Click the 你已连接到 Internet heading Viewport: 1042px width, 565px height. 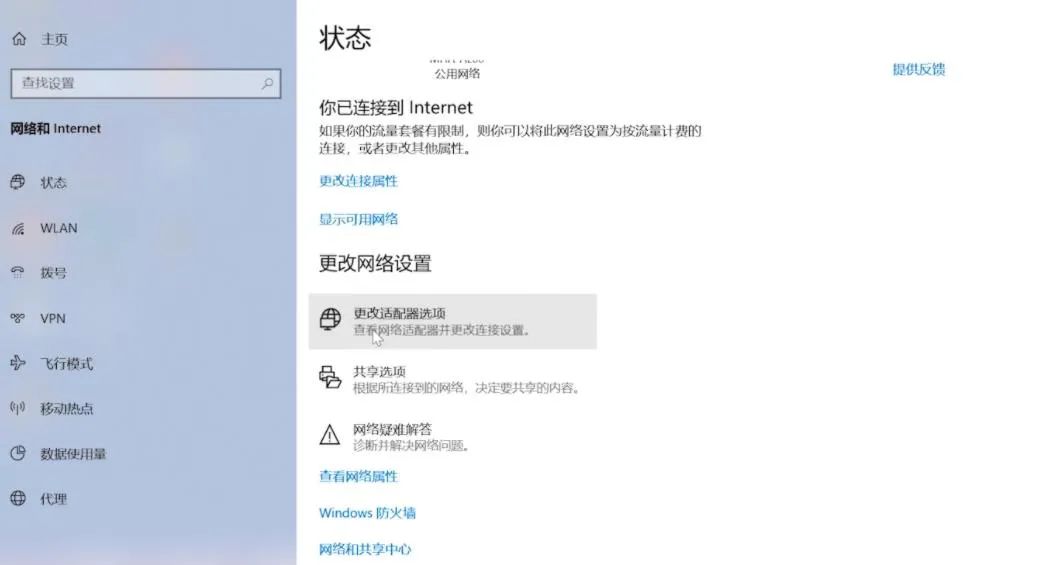[x=395, y=108]
